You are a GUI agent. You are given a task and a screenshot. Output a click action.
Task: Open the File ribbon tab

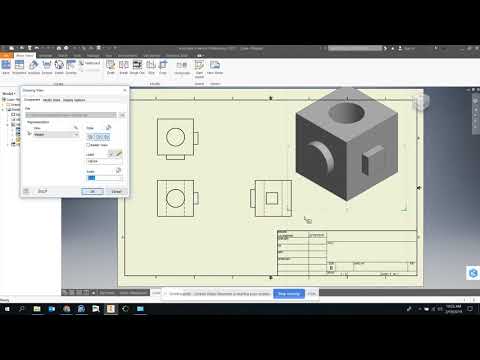[x=6, y=55]
